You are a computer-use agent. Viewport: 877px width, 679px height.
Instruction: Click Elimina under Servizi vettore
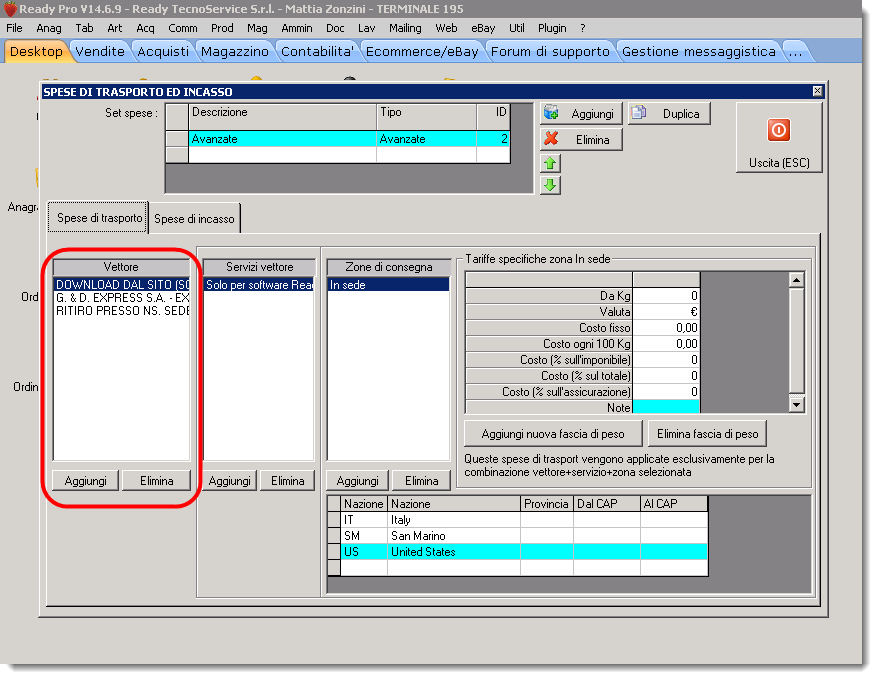(287, 481)
